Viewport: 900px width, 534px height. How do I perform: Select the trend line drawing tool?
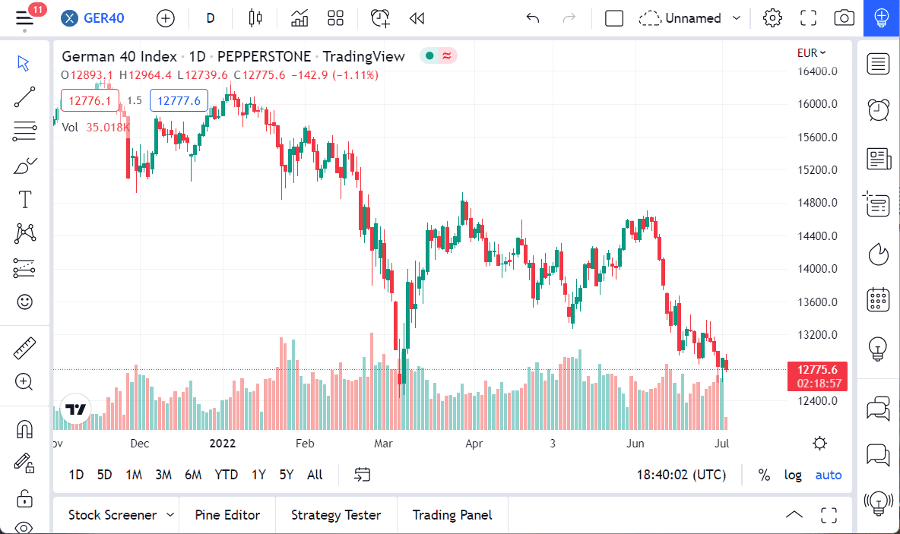[x=25, y=97]
